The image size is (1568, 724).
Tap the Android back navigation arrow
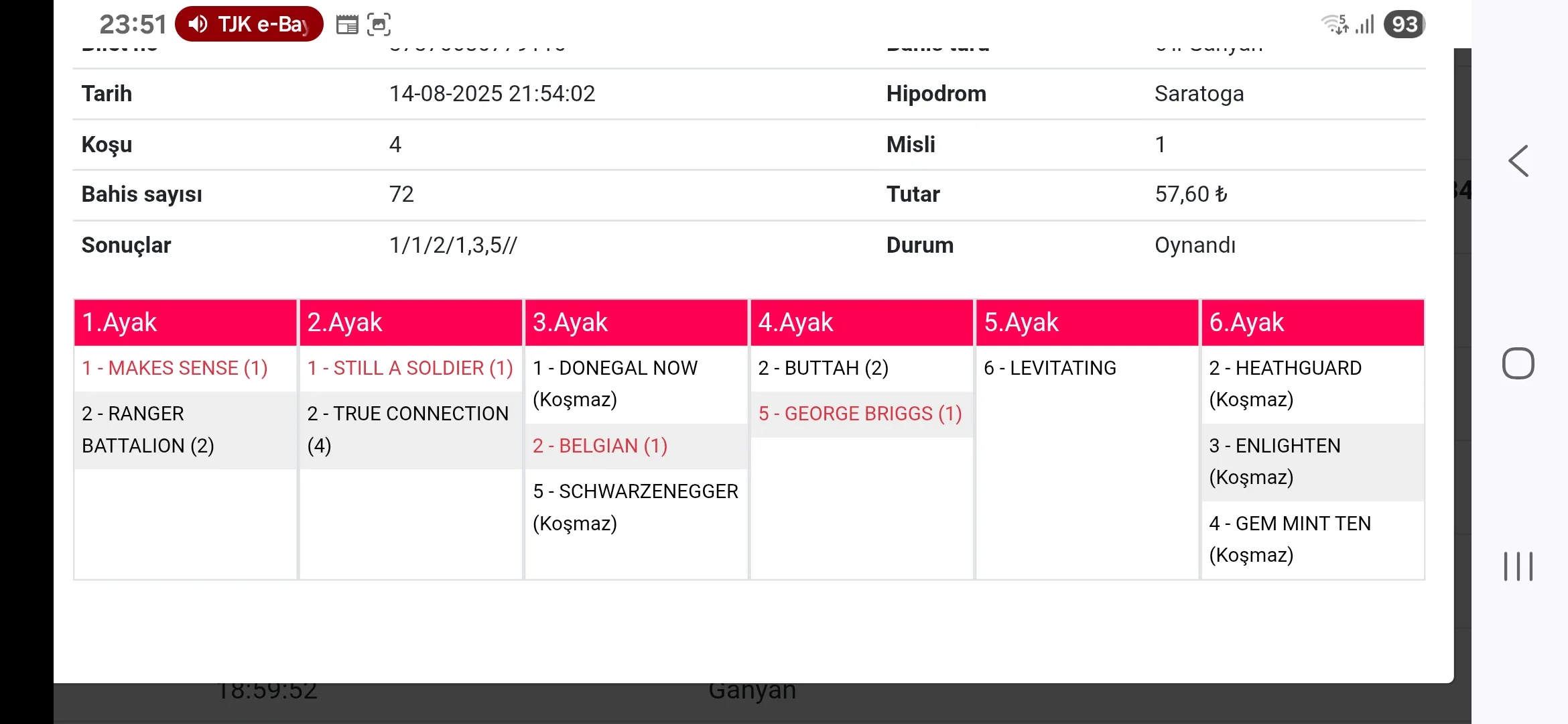(1518, 162)
